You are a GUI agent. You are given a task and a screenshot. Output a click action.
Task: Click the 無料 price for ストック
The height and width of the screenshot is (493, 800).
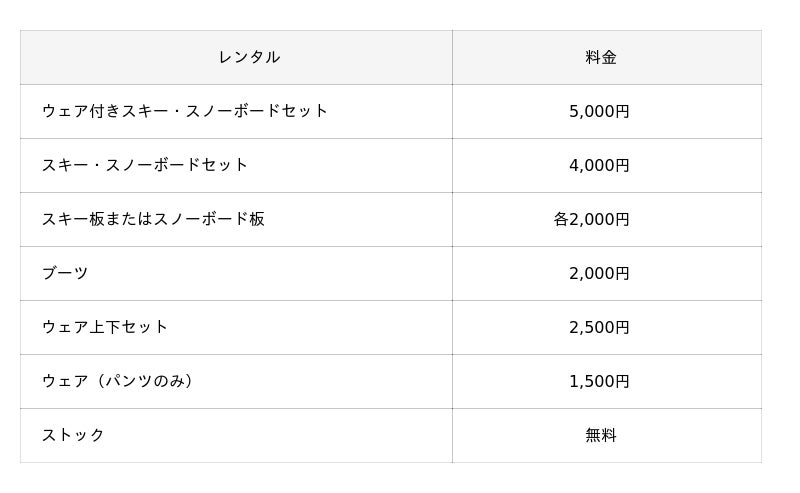pos(601,435)
